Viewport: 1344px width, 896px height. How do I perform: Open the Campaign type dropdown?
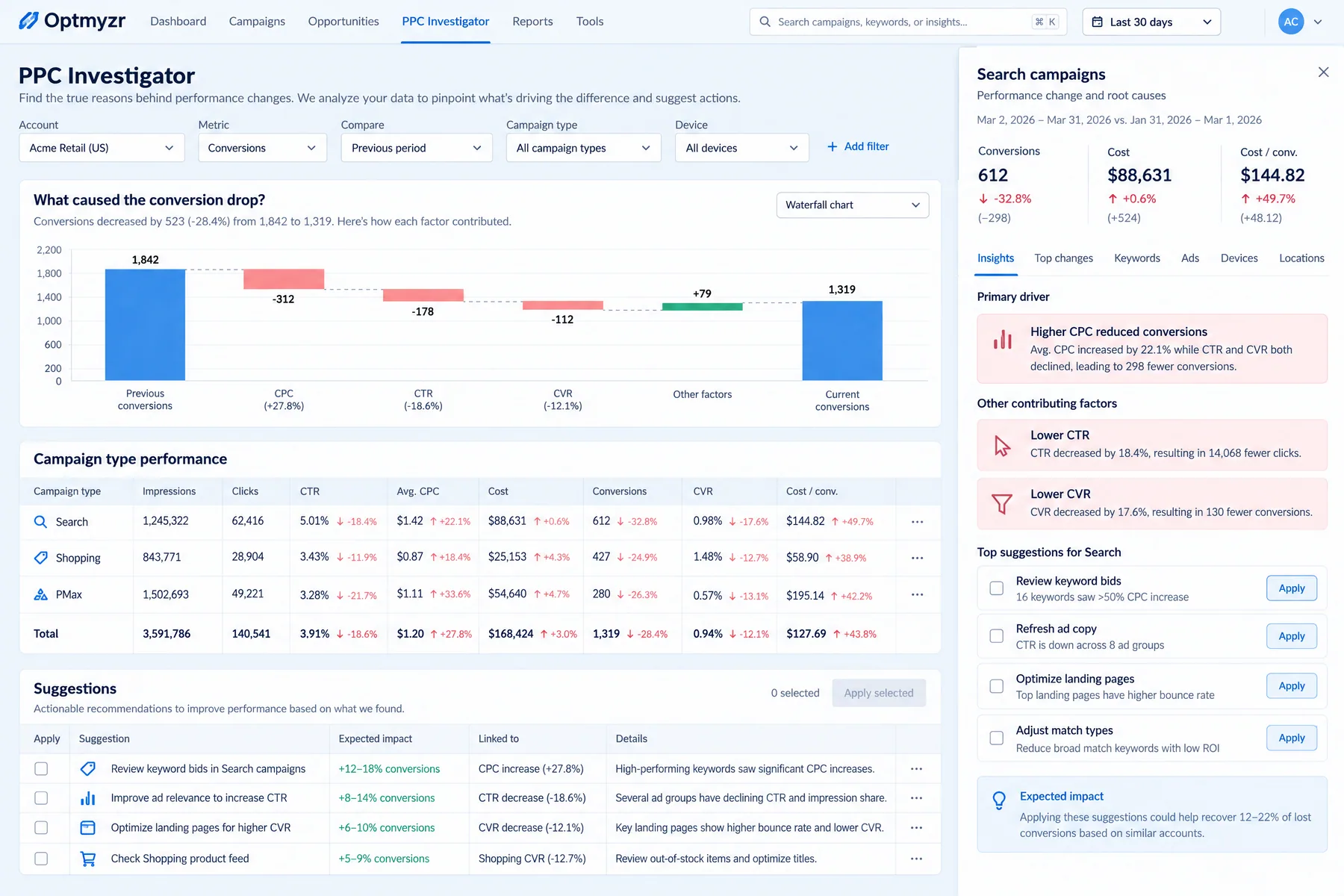(583, 148)
